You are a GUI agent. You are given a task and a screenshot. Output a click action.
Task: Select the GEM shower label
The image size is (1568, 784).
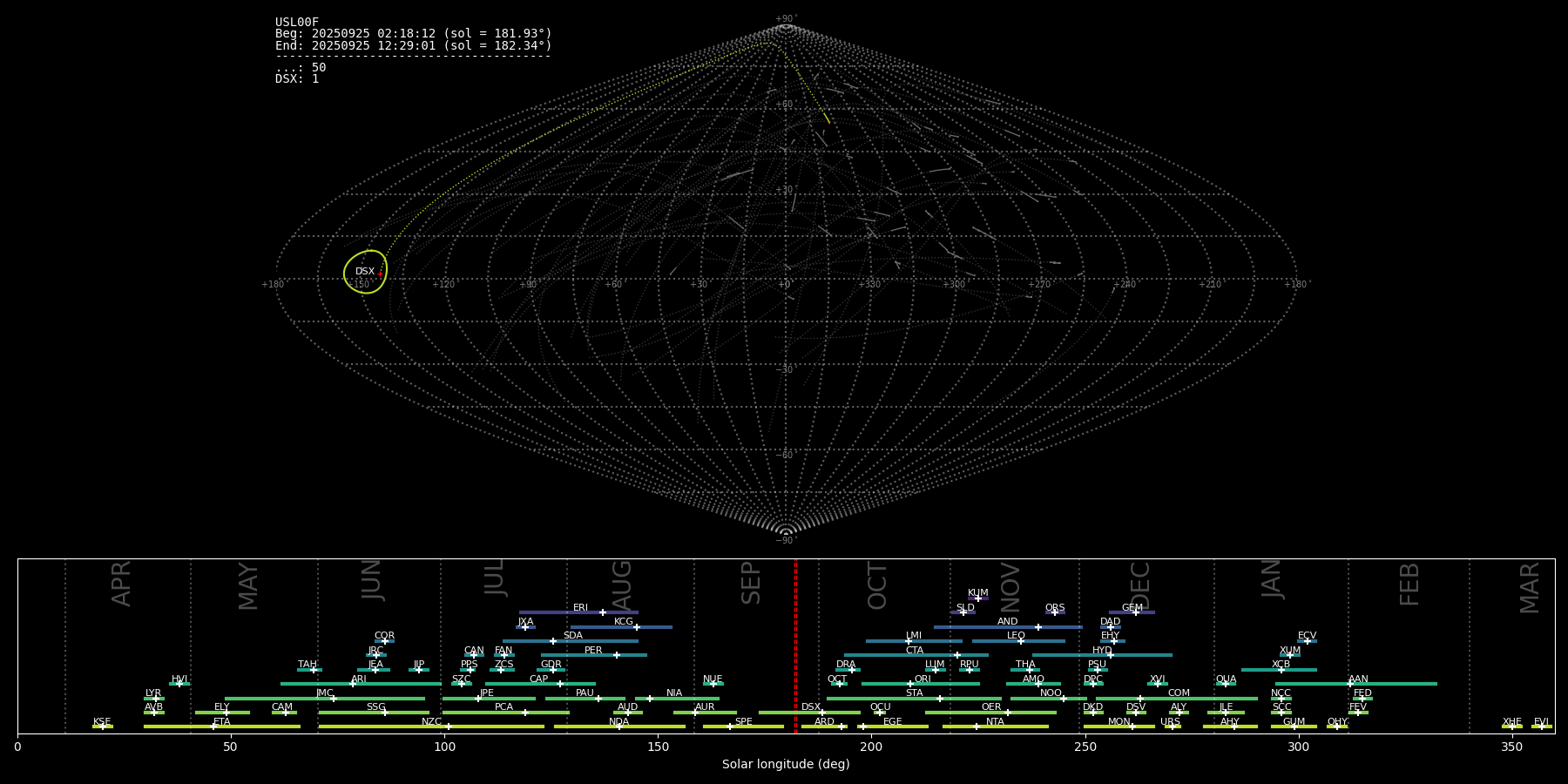(1132, 608)
